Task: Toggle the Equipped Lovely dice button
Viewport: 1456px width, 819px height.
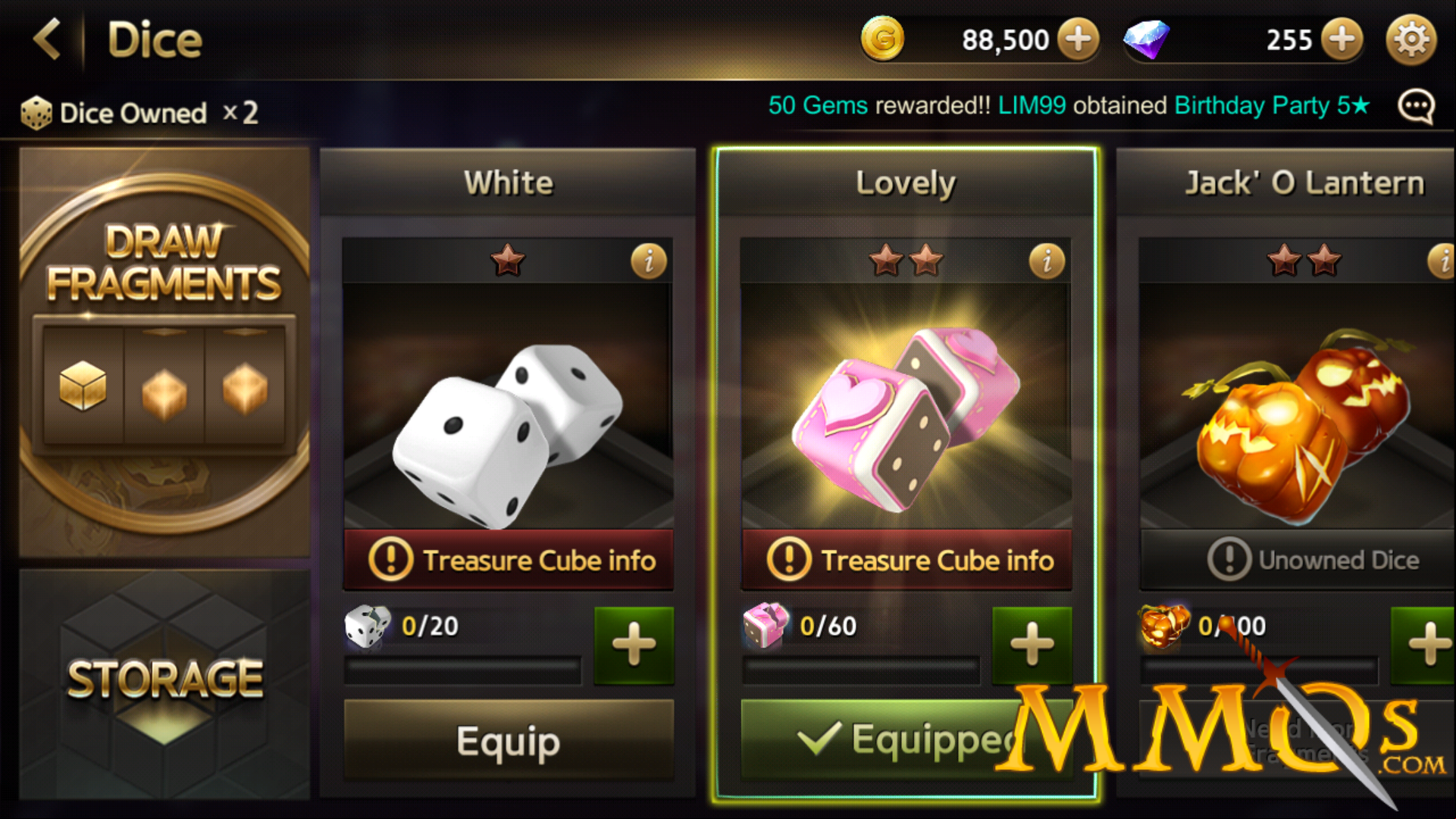Action: coord(906,740)
